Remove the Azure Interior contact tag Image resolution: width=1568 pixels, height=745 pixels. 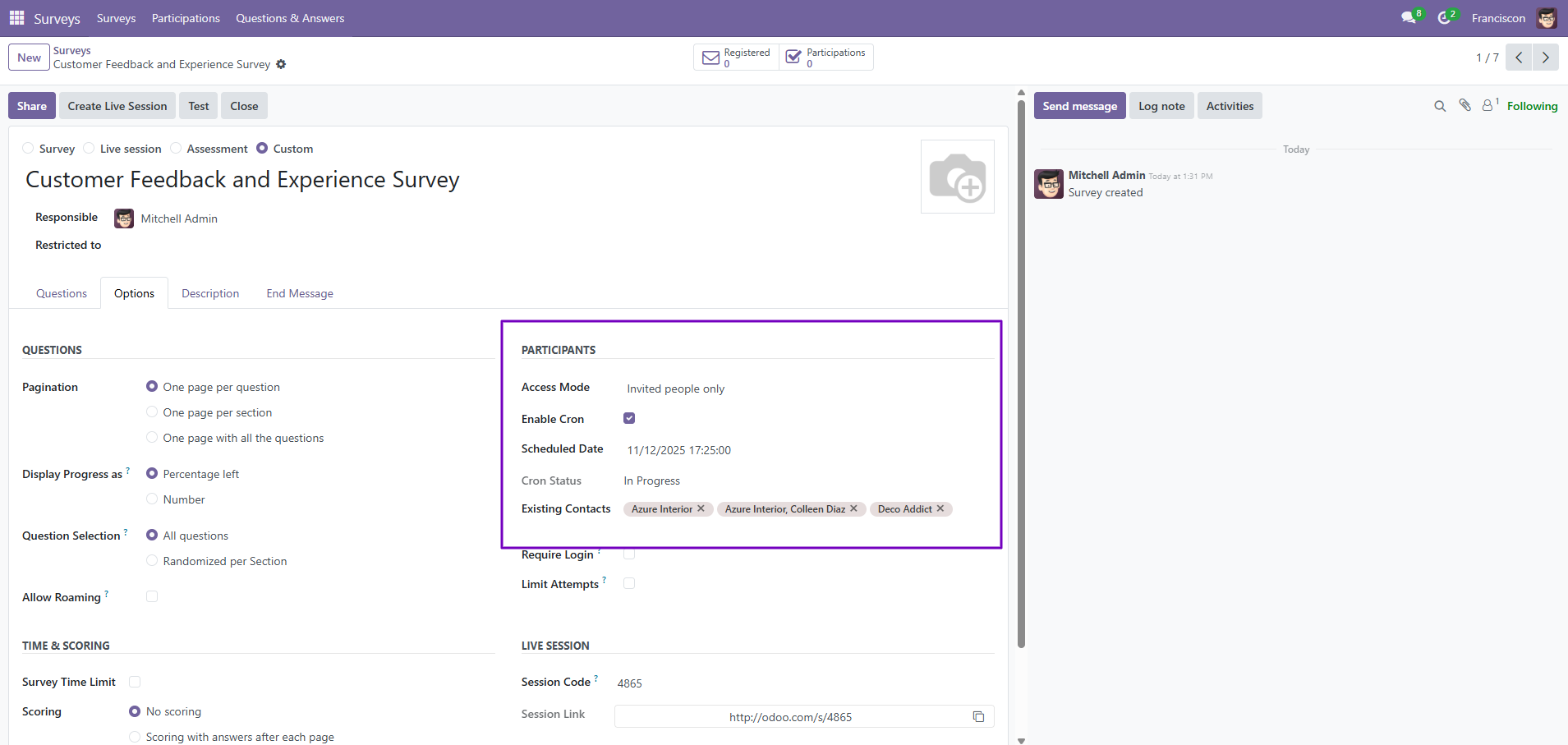(x=701, y=508)
